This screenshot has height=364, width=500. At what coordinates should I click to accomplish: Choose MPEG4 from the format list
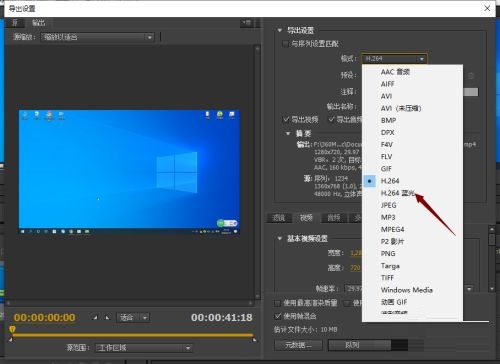point(392,229)
